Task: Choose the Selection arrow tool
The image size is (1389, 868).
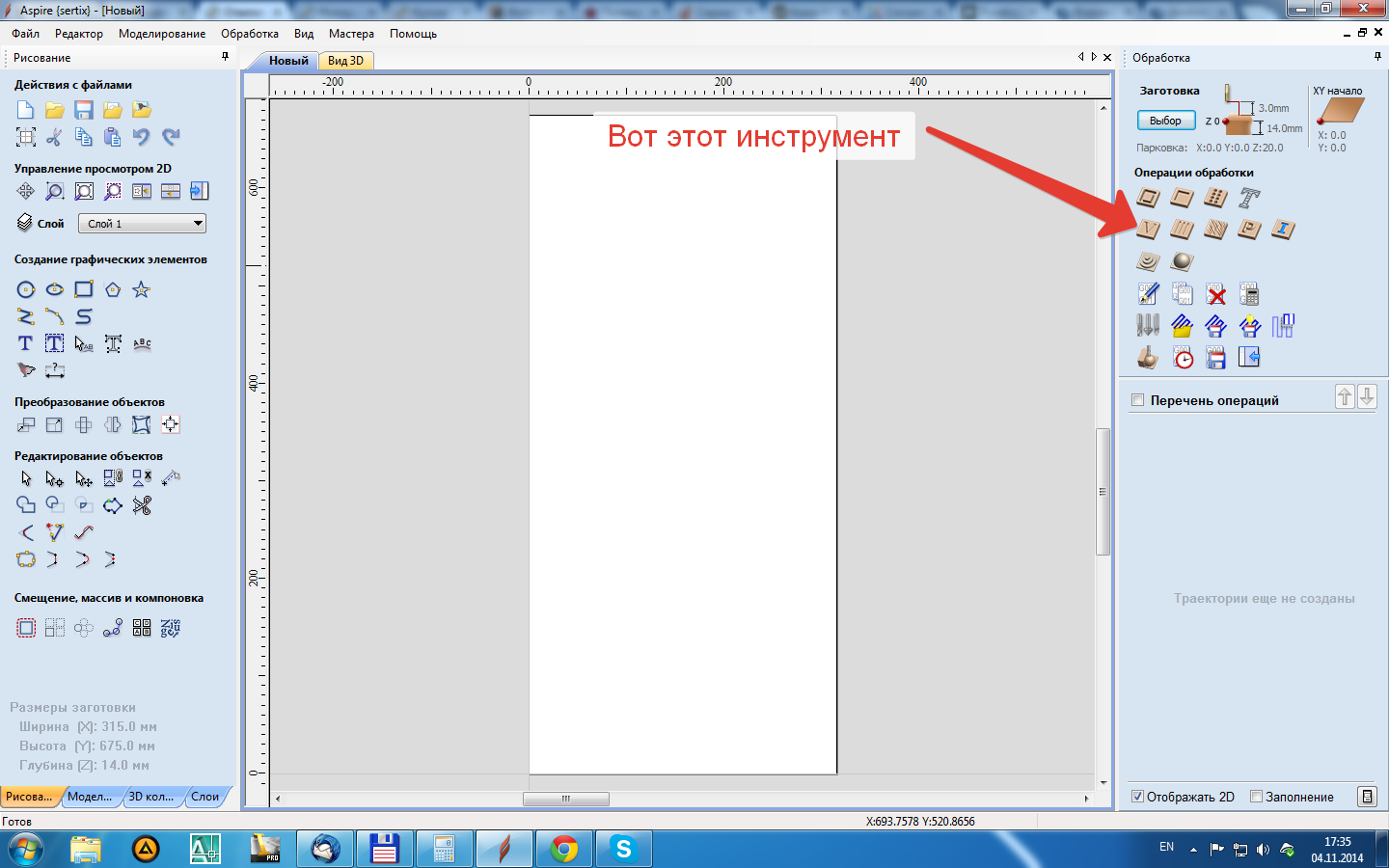Action: [26, 478]
